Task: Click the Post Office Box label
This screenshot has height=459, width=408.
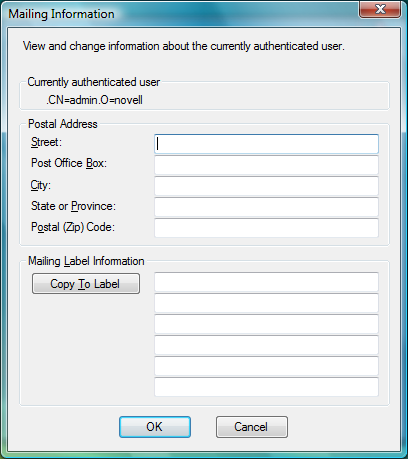Action: click(69, 163)
